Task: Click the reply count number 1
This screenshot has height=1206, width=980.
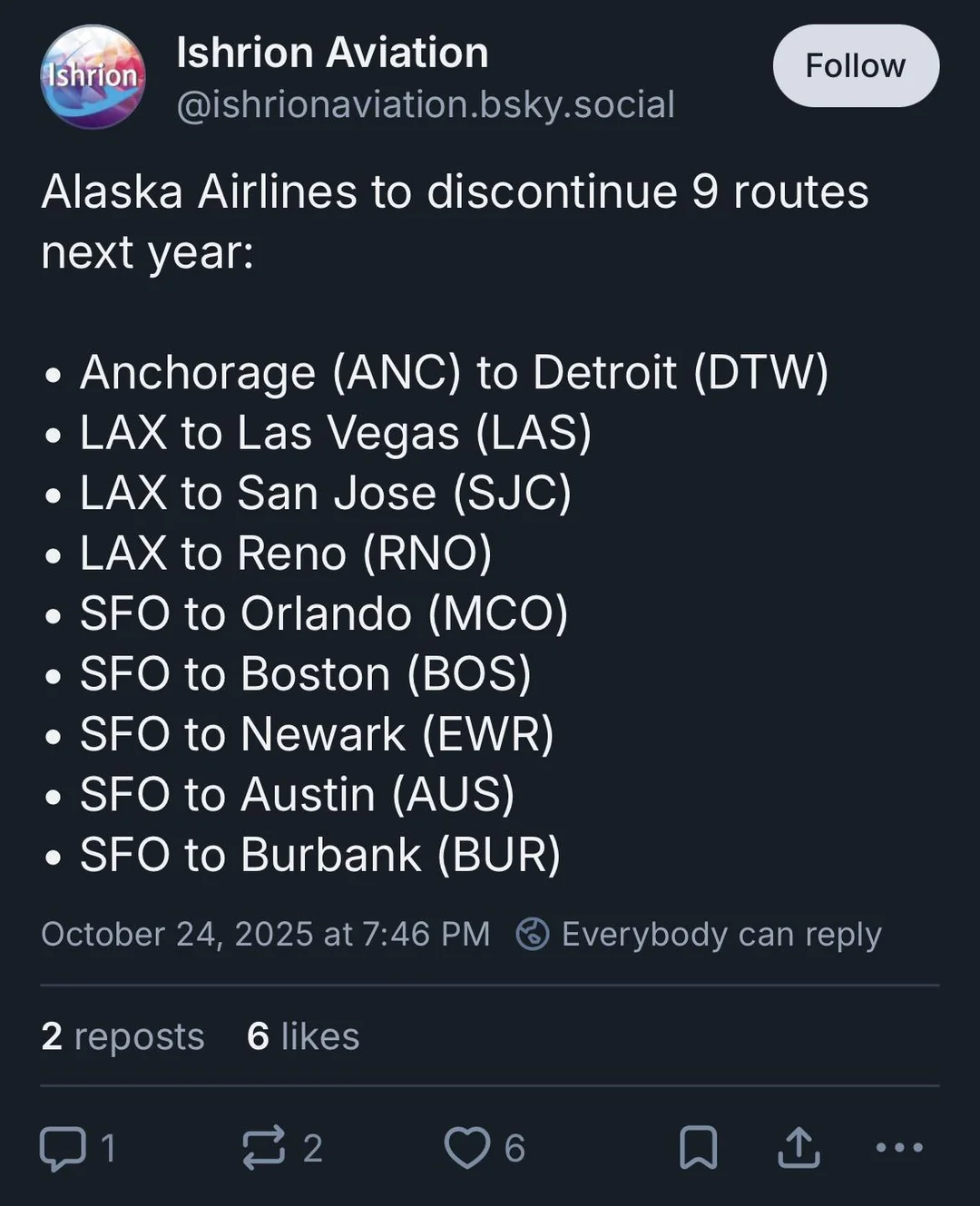Action: 108,1149
